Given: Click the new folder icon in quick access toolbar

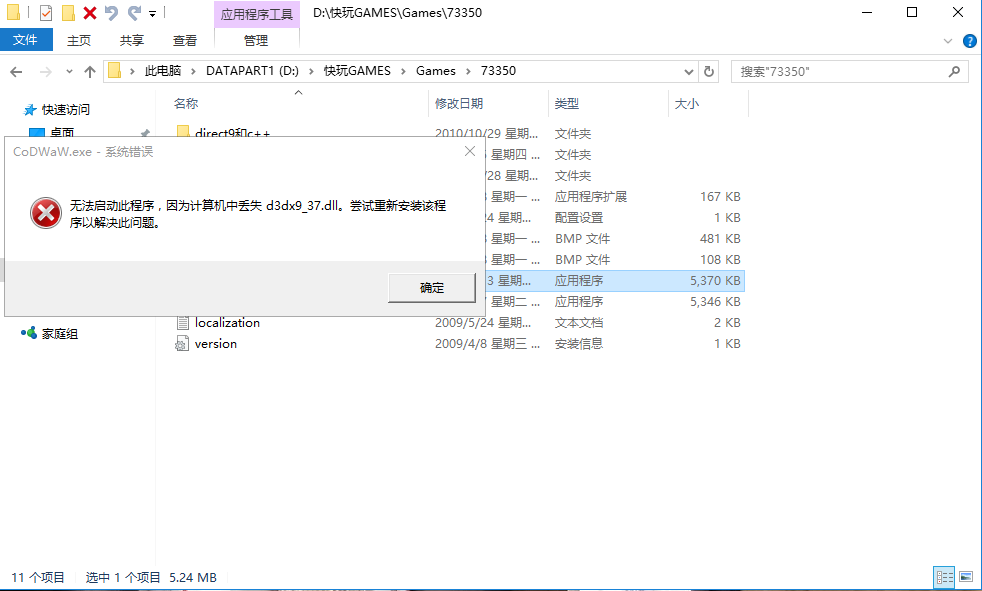Looking at the screenshot, I should tap(68, 13).
